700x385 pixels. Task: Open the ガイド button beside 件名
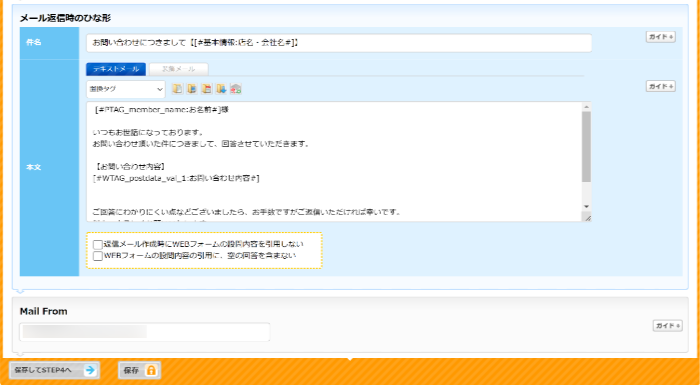click(x=661, y=37)
